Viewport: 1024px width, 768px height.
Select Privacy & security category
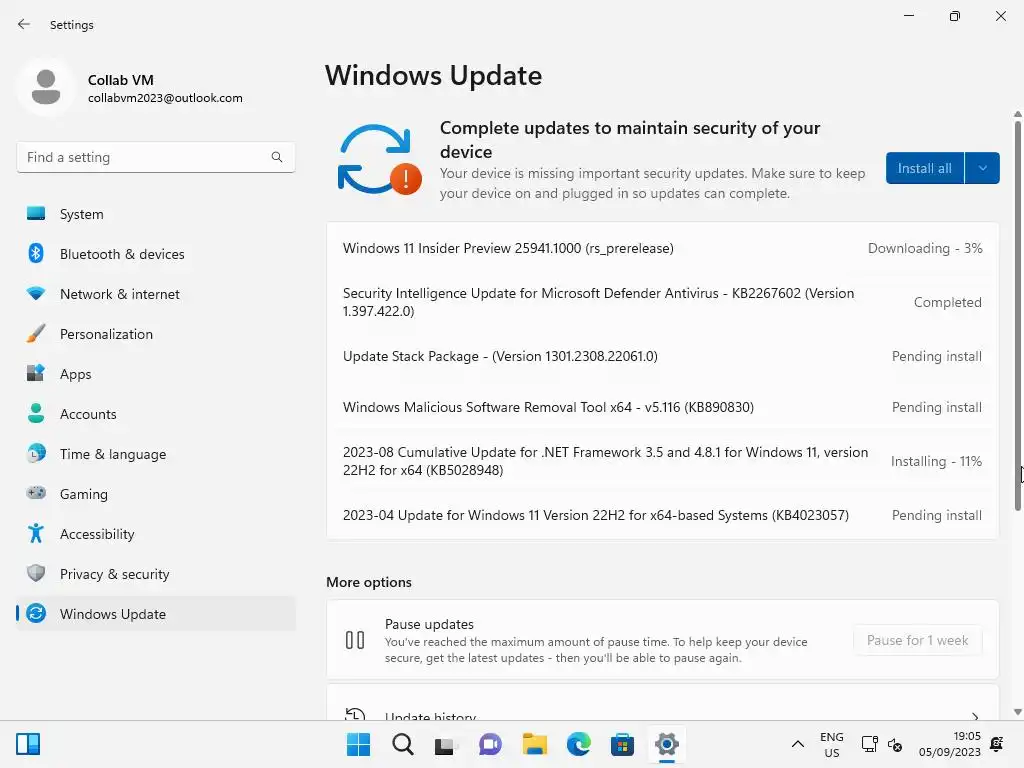(155, 573)
